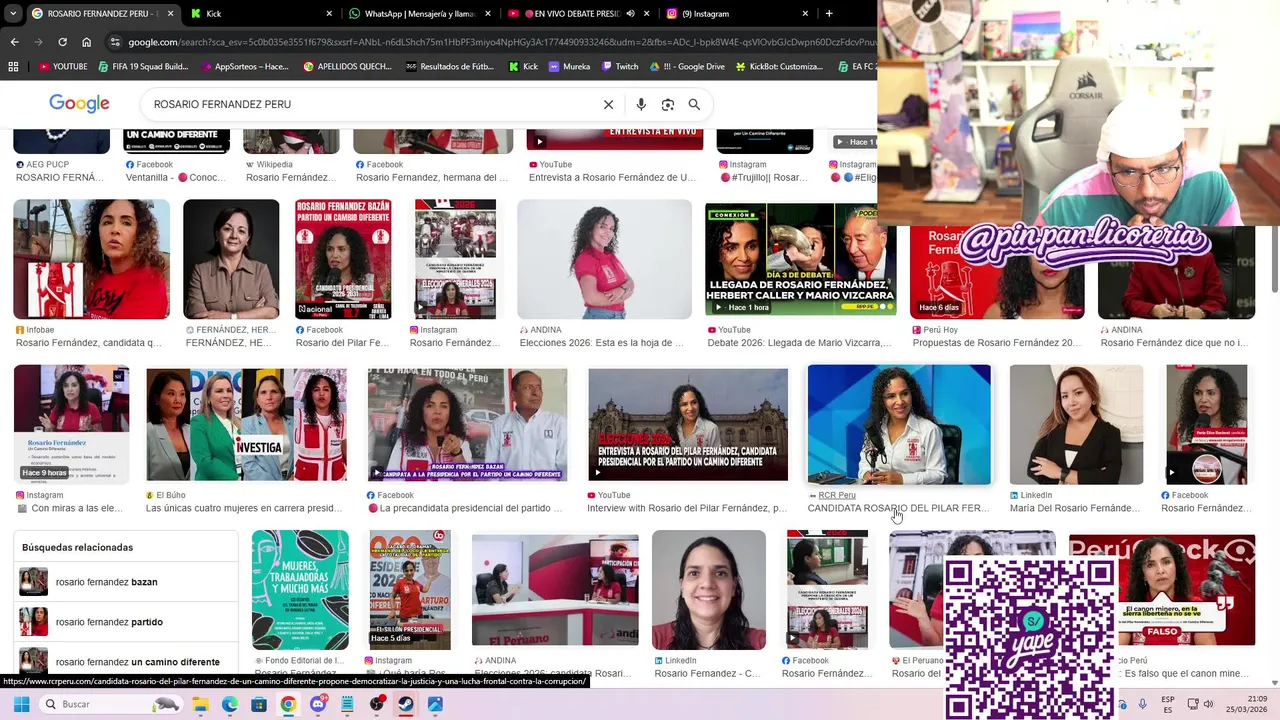Launch Microsoft Edge from the taskbar
The image size is (1280, 720).
tap(230, 704)
